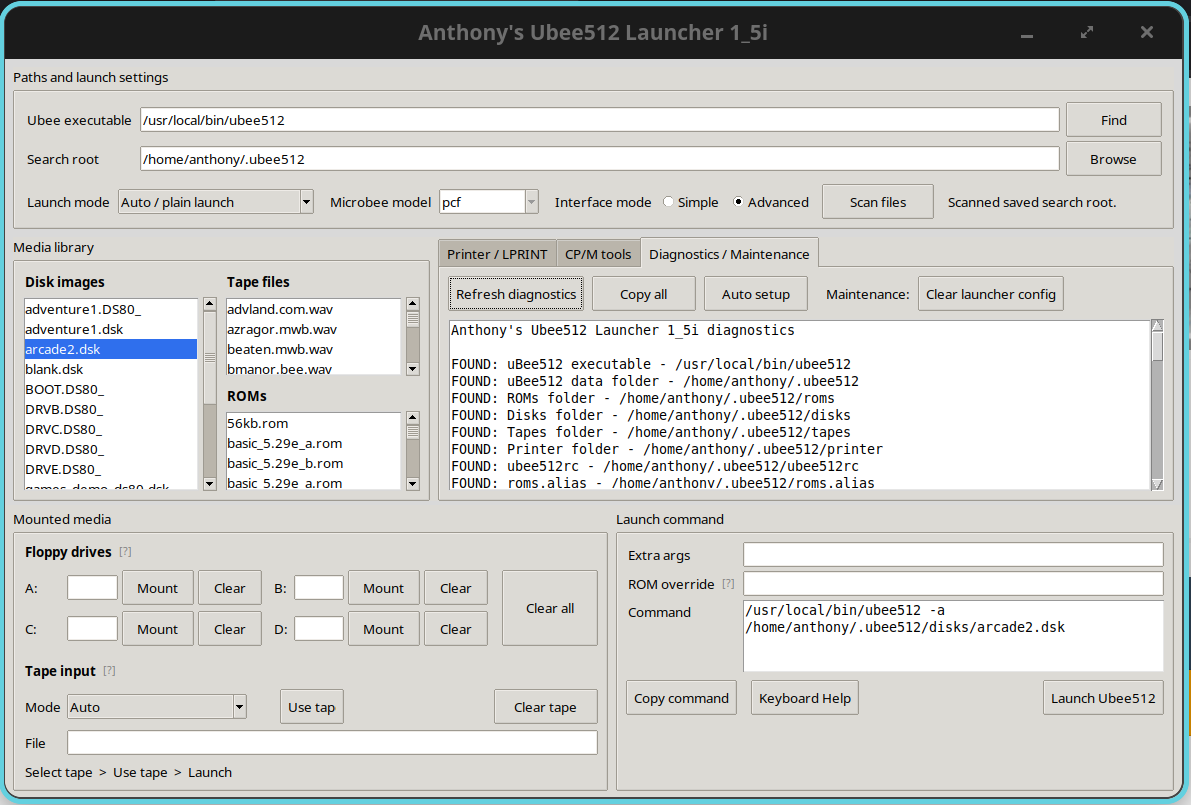Switch to Printer / LPRINT tab
The width and height of the screenshot is (1191, 805).
(497, 254)
